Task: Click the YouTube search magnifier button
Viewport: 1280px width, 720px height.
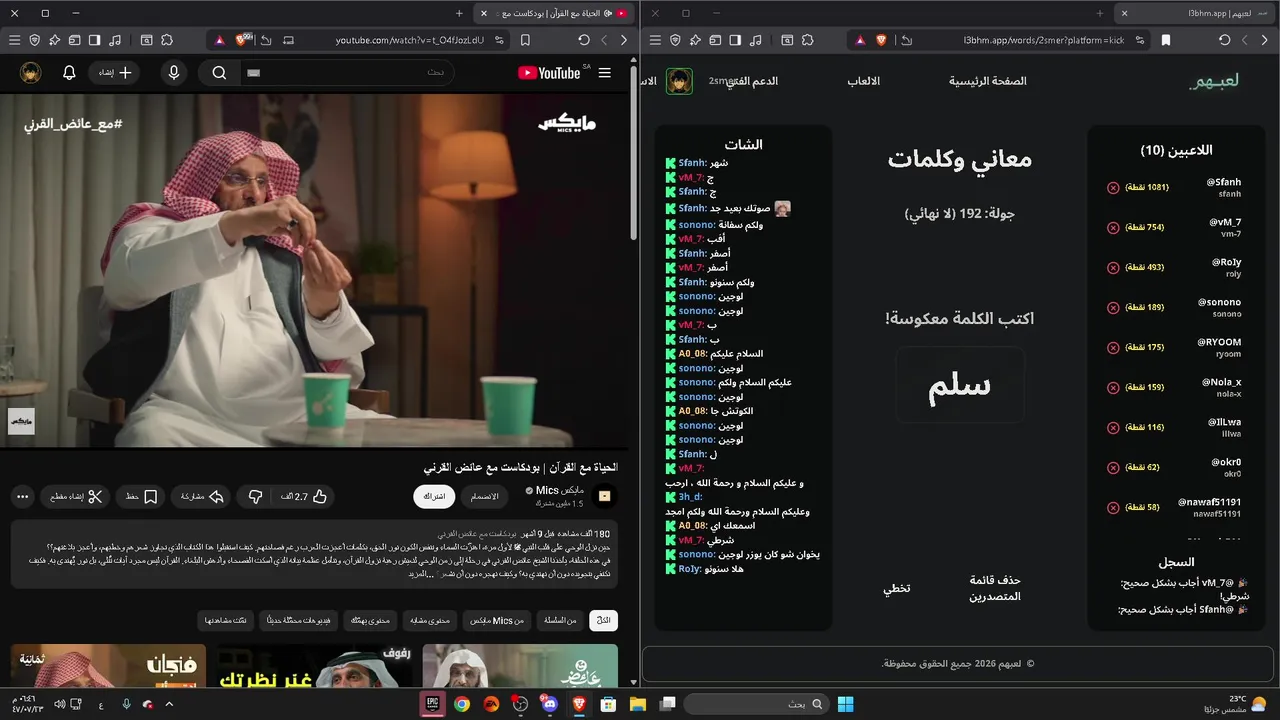Action: click(x=219, y=73)
